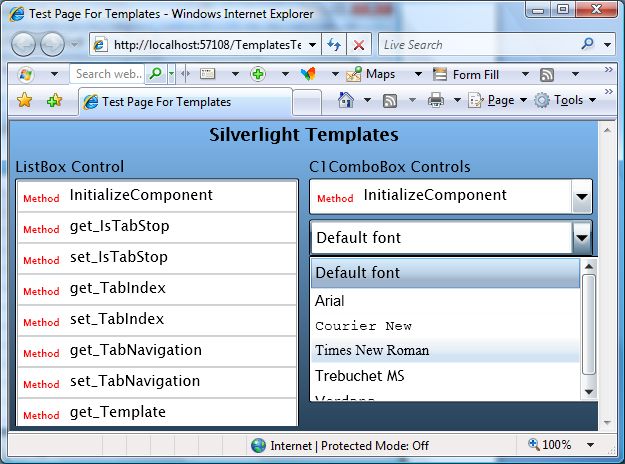
Task: Choose Trebuchet MS in the font list
Action: point(445,376)
